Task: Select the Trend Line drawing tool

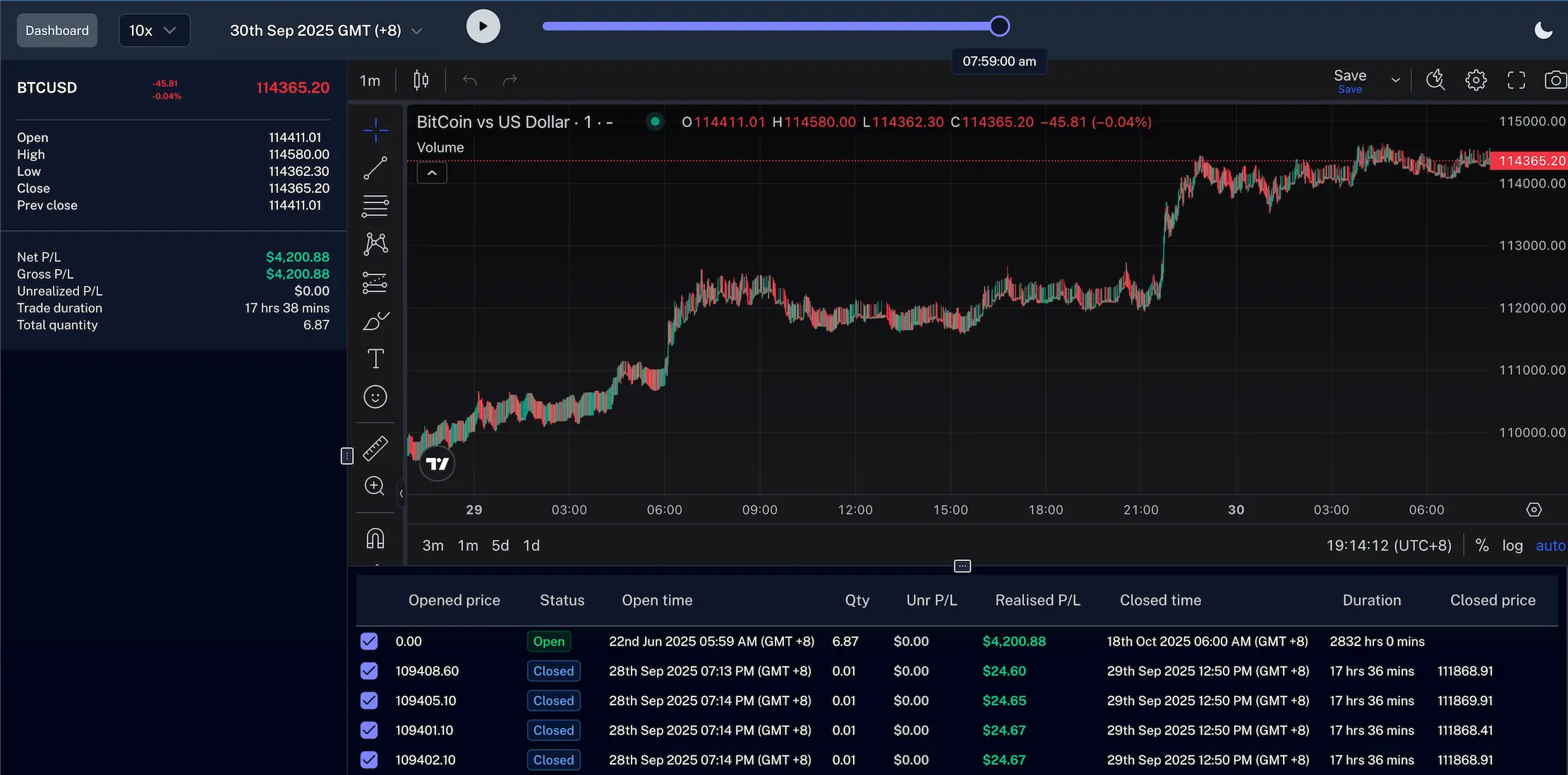Action: (x=375, y=167)
